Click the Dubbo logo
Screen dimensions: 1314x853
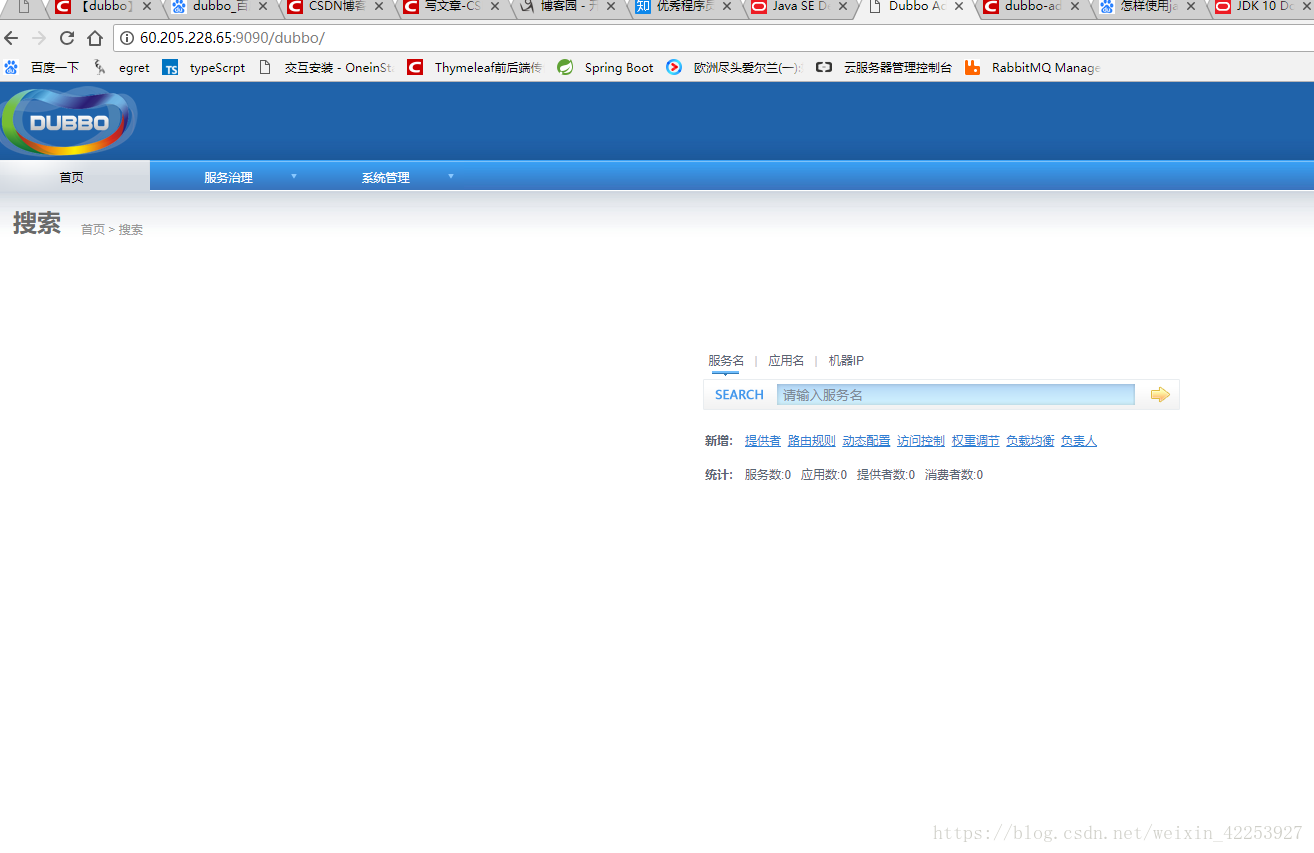tap(68, 121)
